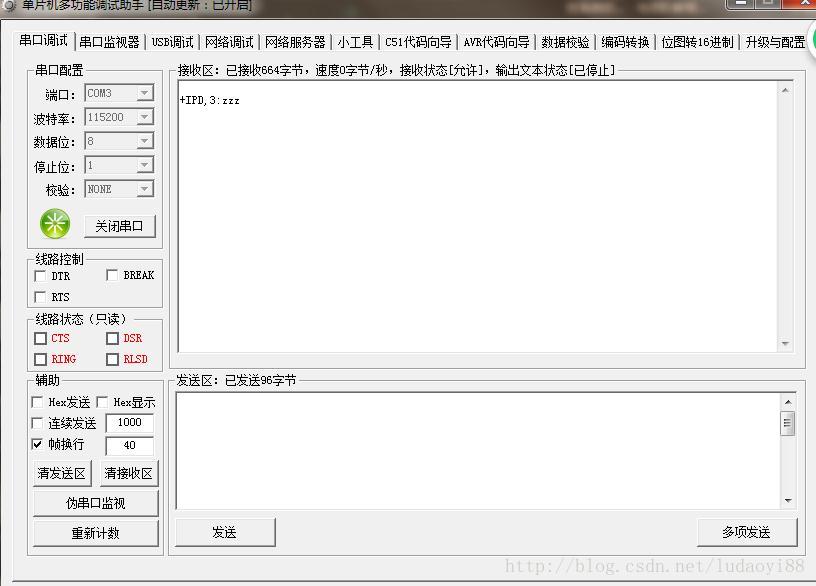Click the receive area scrollbar up arrow

point(785,91)
